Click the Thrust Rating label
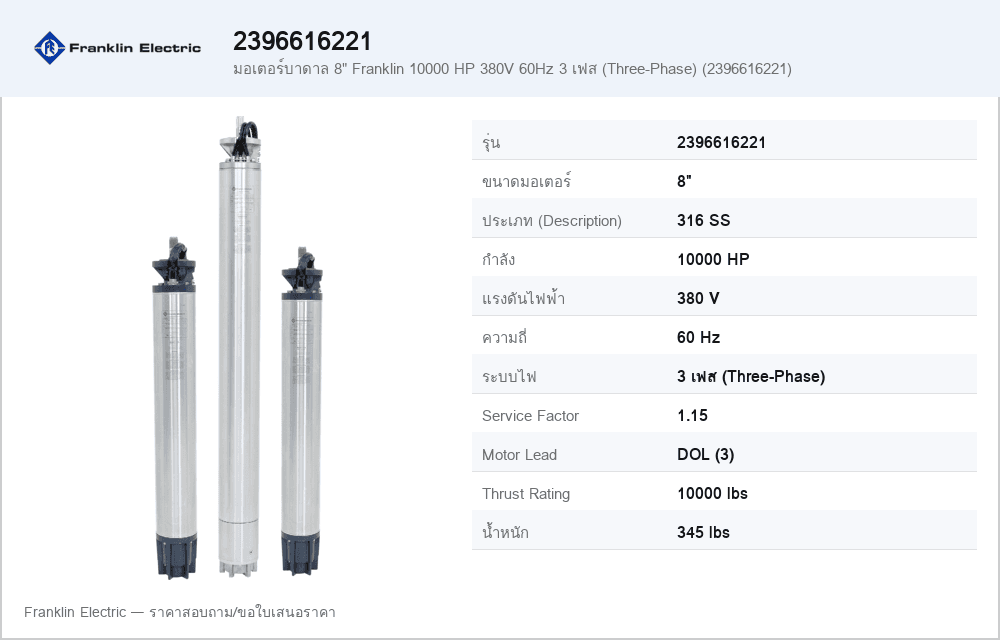Image resolution: width=1000 pixels, height=640 pixels. pyautogui.click(x=526, y=493)
